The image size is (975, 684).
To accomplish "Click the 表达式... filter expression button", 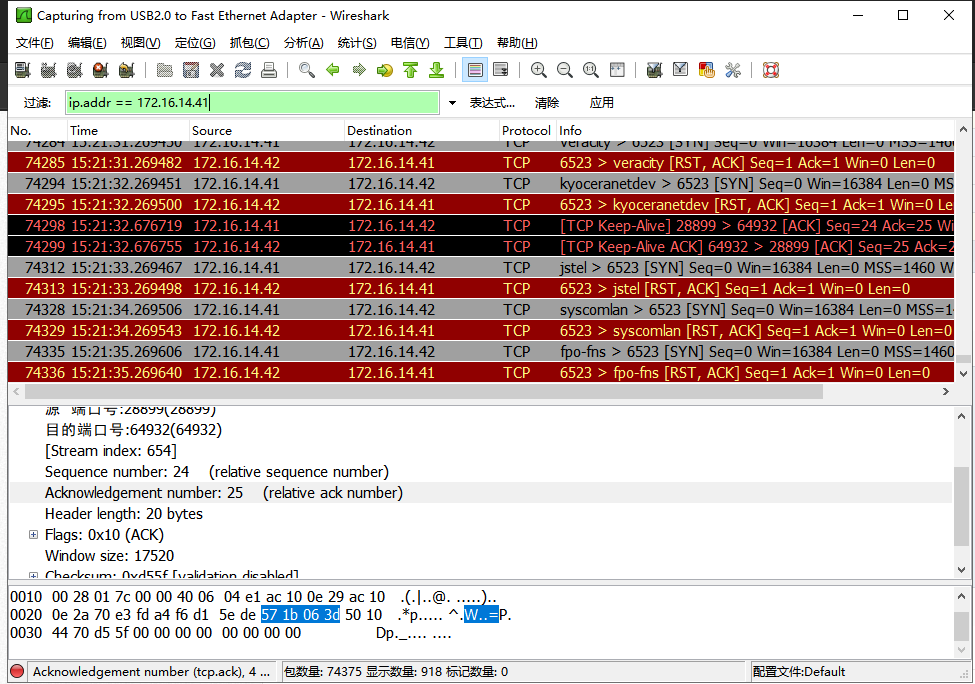I will [x=492, y=103].
